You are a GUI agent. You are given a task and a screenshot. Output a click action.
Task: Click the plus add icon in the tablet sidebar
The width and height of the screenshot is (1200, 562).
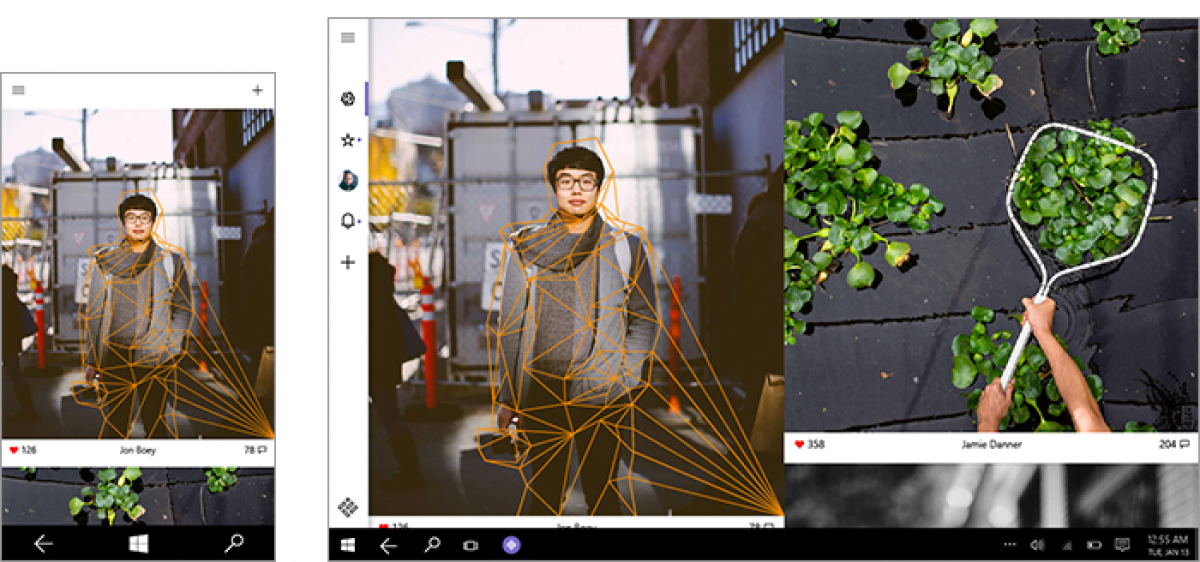[x=348, y=262]
